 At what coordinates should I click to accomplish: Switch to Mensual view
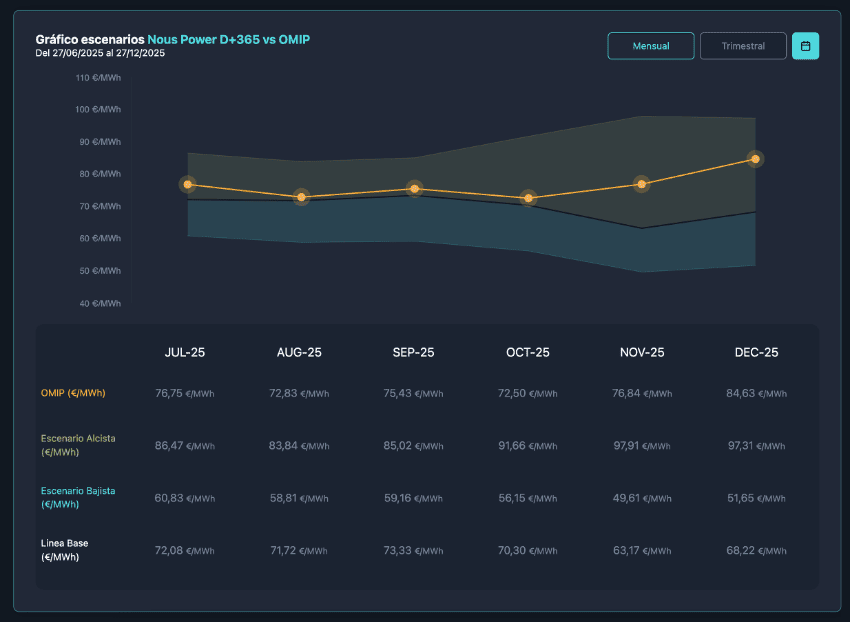(651, 46)
